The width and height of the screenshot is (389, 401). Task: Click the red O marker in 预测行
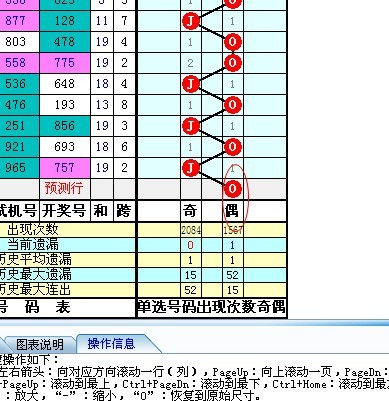click(x=232, y=189)
